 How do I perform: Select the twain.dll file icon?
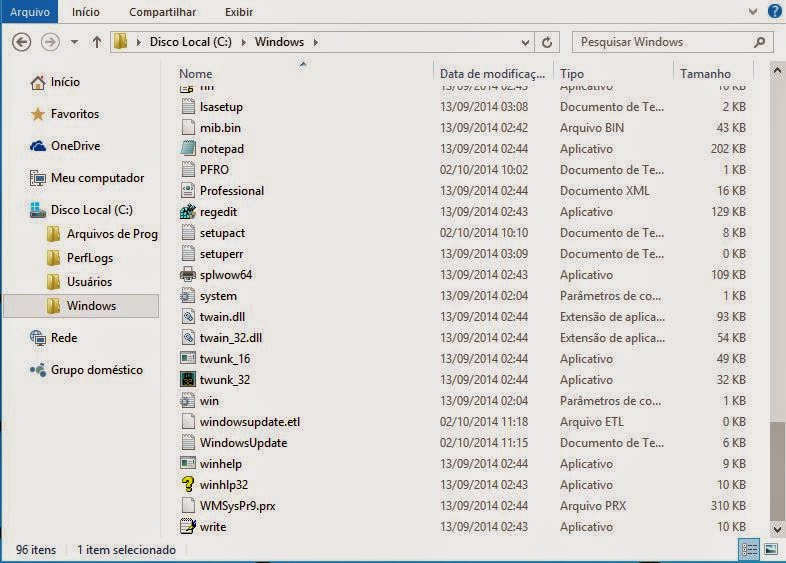[188, 317]
